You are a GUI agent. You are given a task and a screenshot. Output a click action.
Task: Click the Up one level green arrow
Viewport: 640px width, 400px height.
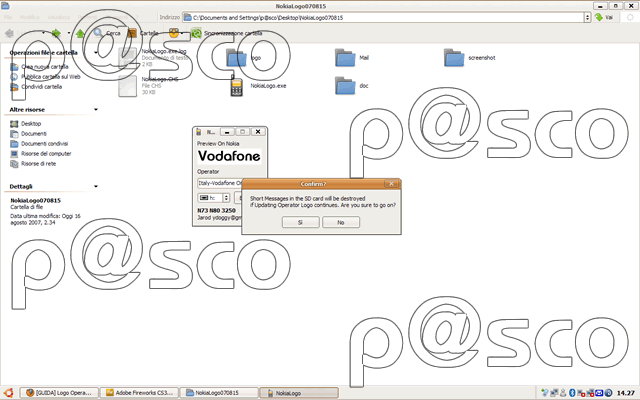click(x=80, y=33)
